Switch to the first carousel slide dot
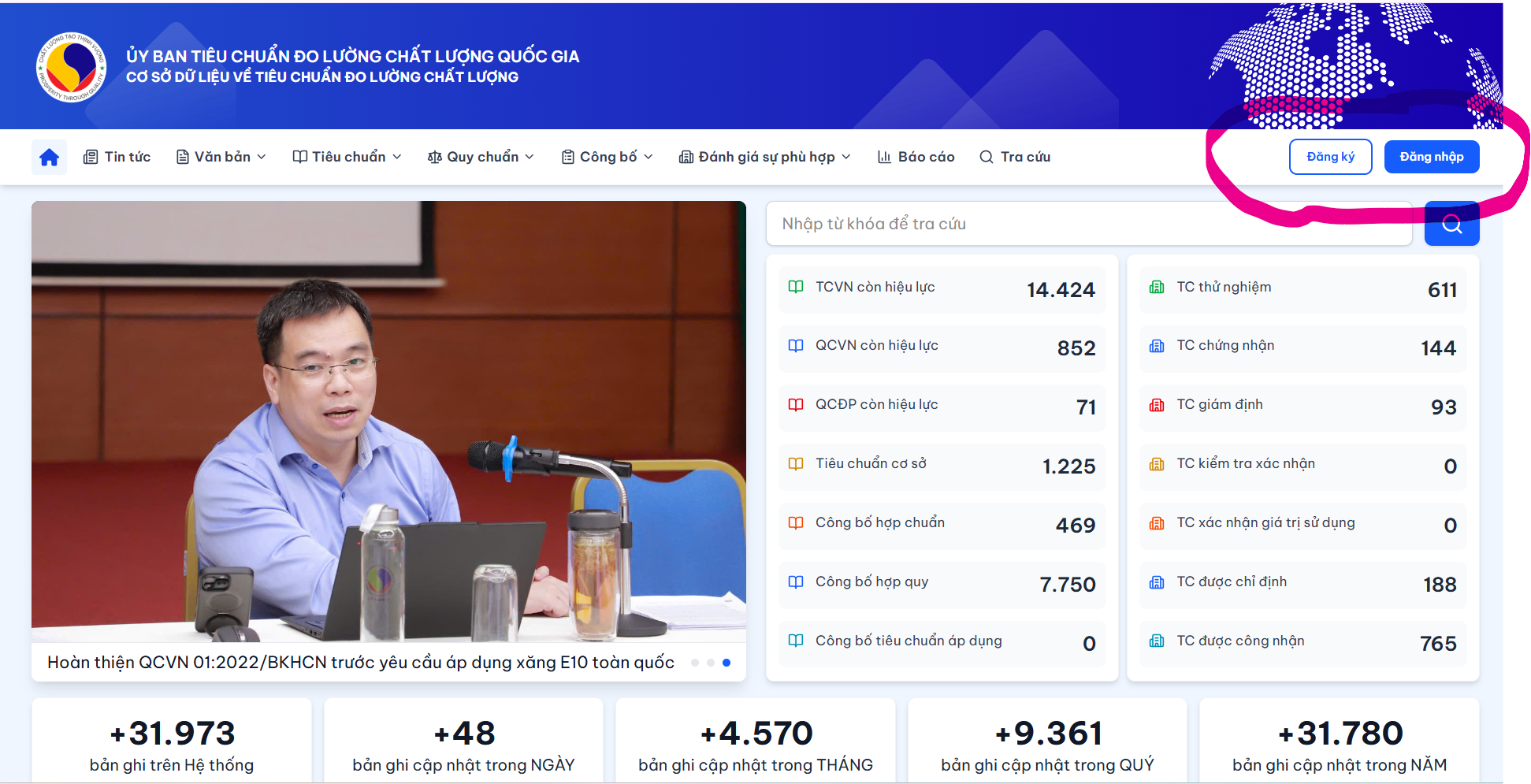This screenshot has height=784, width=1531. [695, 663]
